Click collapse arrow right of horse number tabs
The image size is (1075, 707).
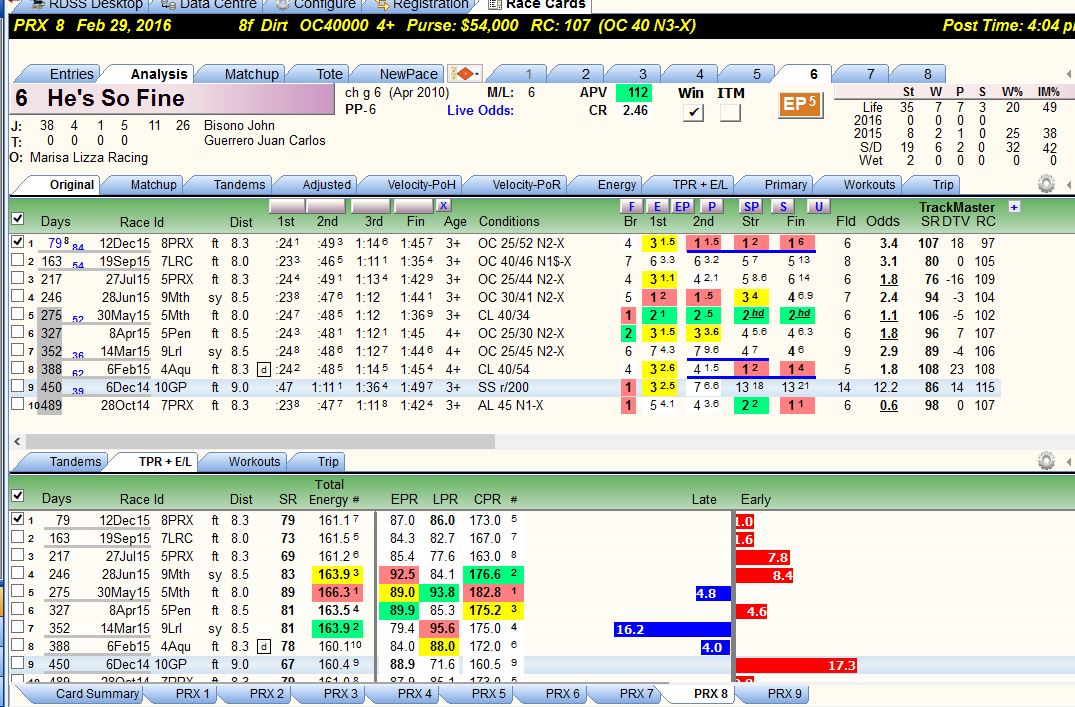tap(1069, 73)
